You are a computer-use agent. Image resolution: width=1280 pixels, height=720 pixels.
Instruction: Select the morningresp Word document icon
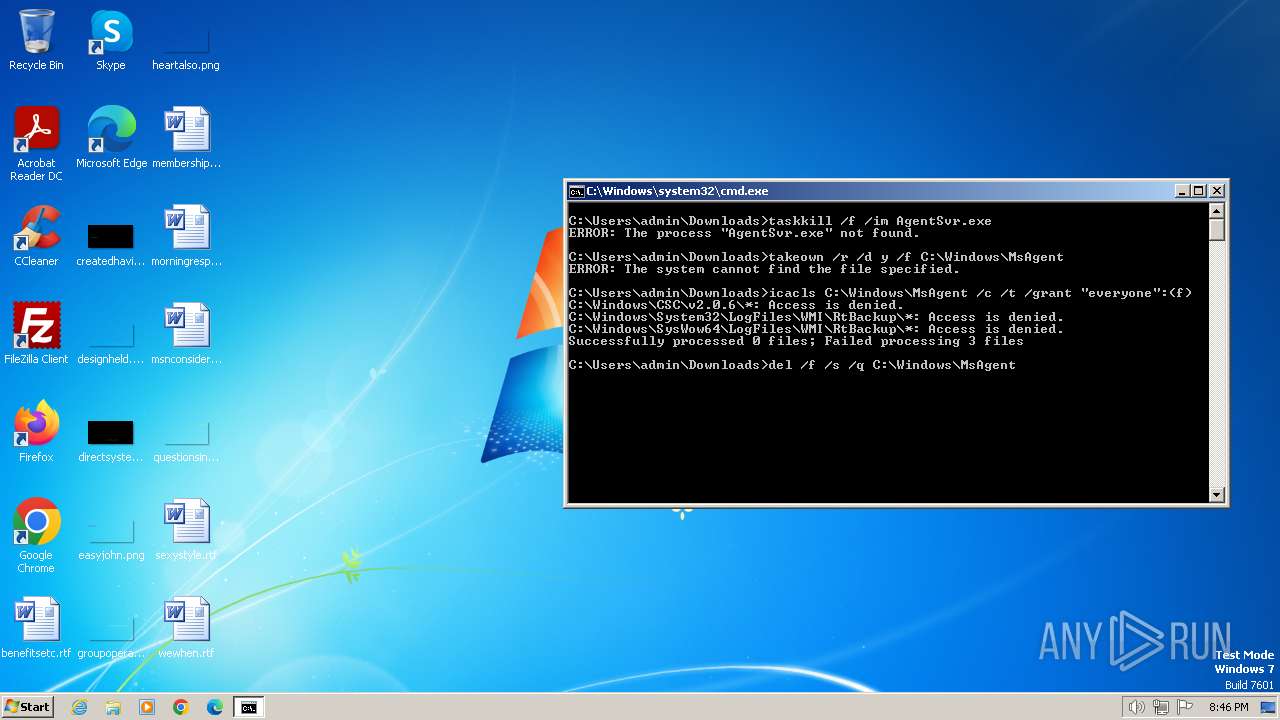(186, 235)
